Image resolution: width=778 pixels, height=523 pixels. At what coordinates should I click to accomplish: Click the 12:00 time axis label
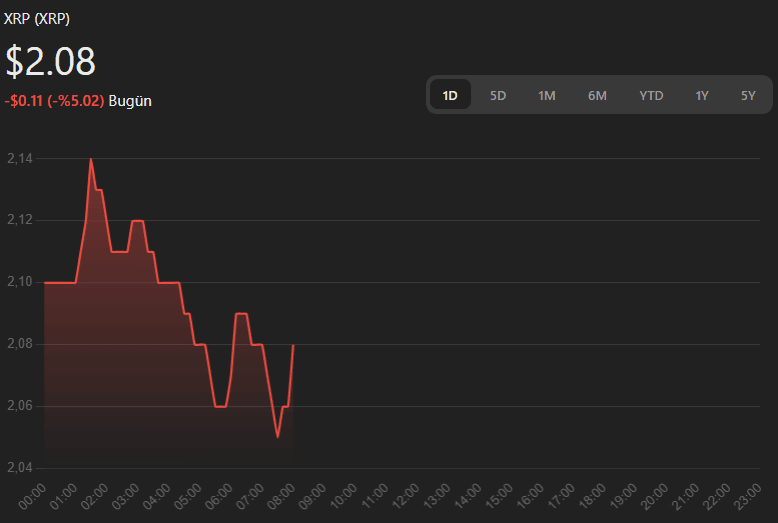coord(406,496)
